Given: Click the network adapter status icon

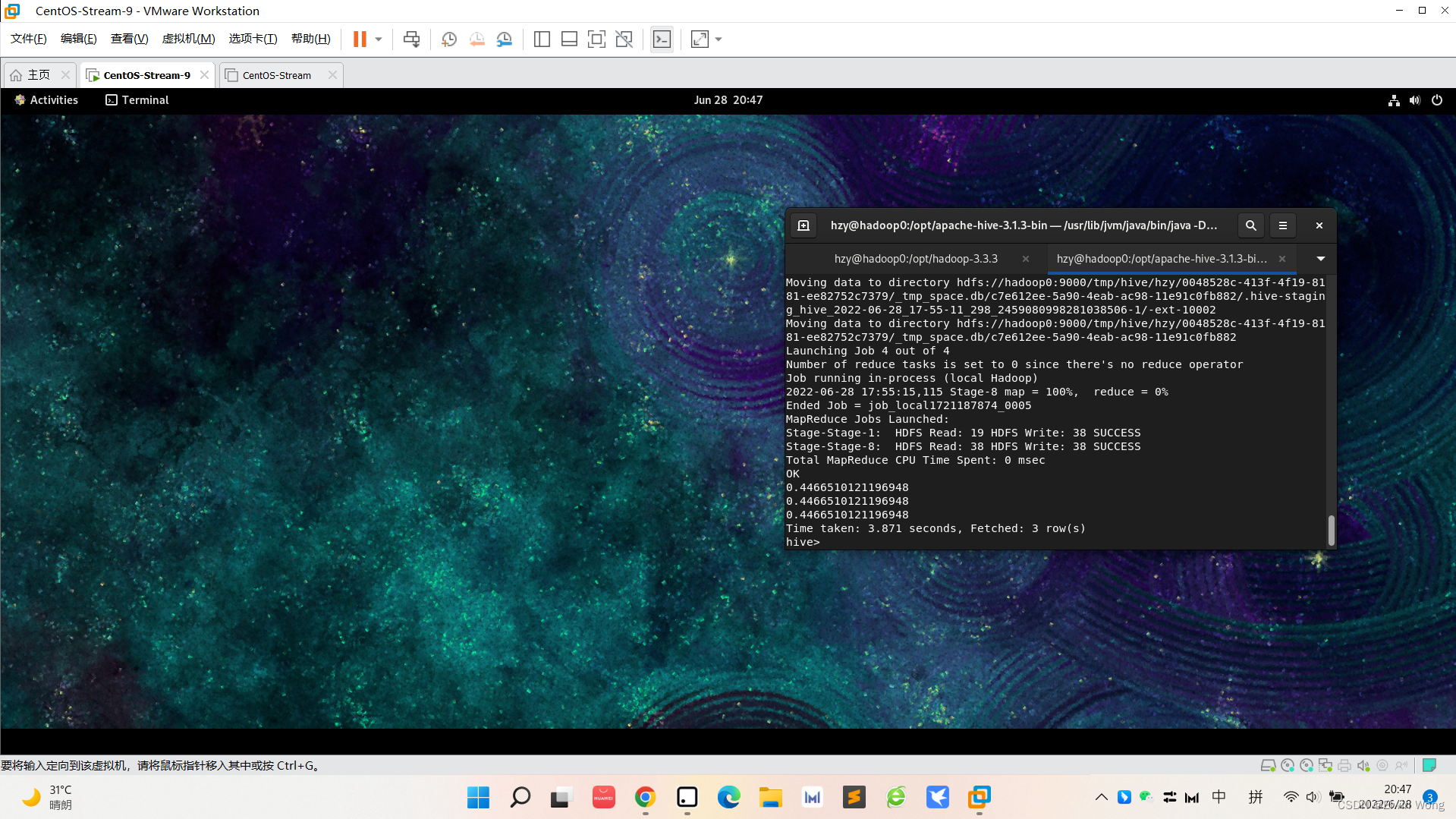Looking at the screenshot, I should click(1325, 765).
